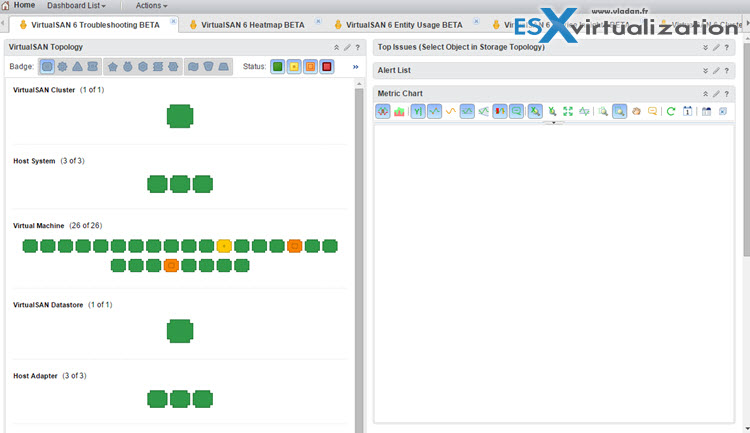Click the orange wave anomalies icon
Image resolution: width=750 pixels, height=433 pixels.
451,111
